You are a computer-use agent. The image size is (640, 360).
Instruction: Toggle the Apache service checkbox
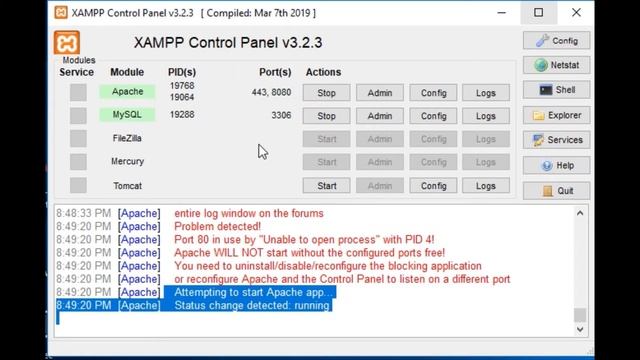click(x=78, y=92)
